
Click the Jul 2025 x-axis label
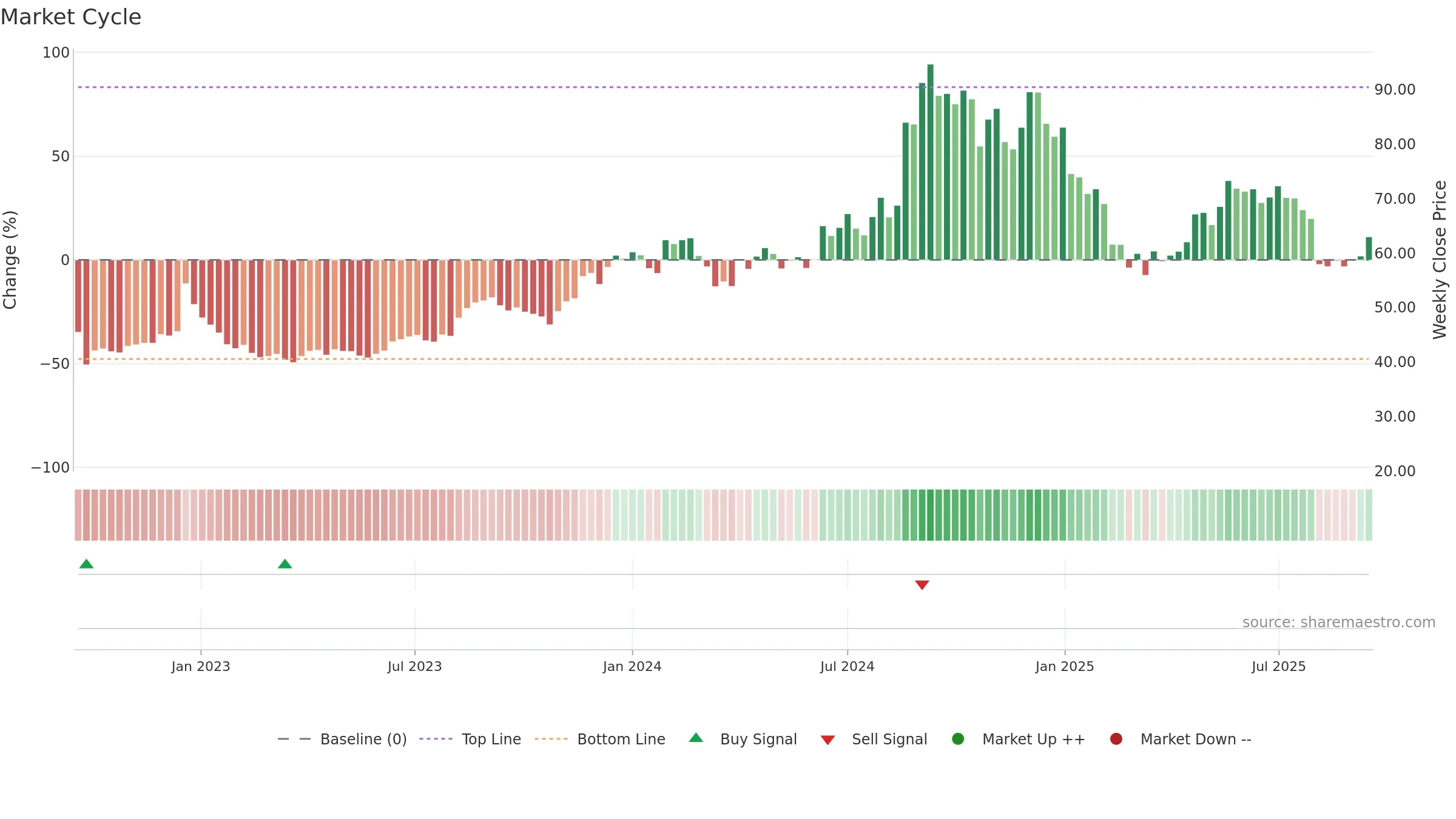[1279, 666]
